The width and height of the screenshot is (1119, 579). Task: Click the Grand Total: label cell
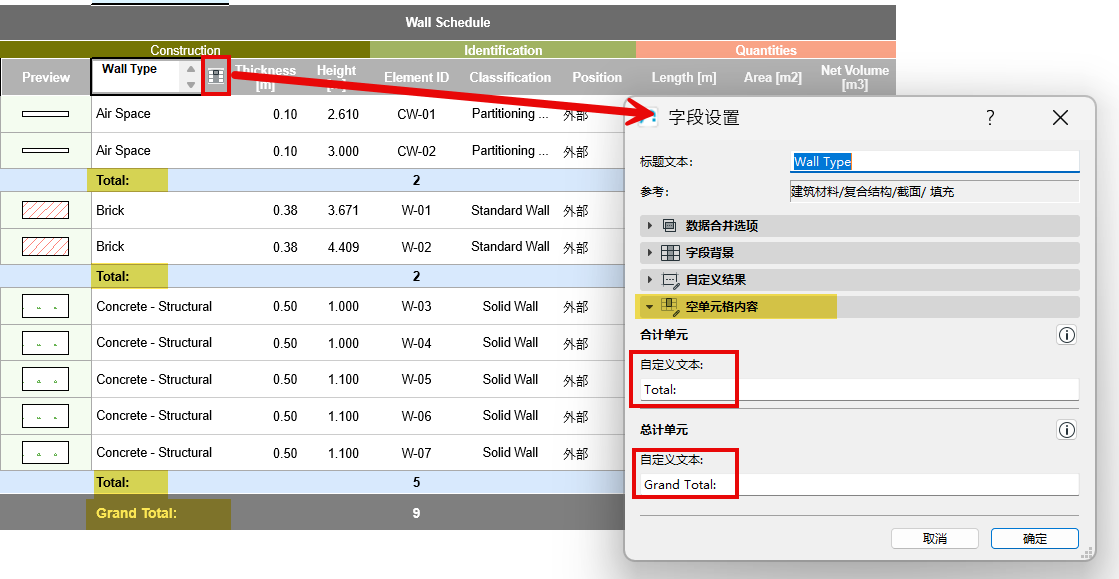click(136, 513)
